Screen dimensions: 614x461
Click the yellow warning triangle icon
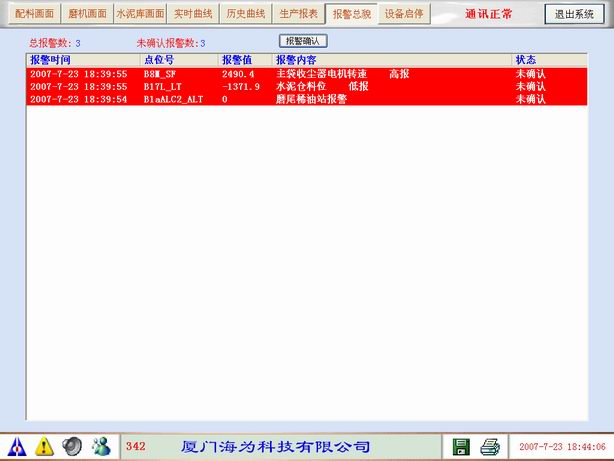click(44, 447)
